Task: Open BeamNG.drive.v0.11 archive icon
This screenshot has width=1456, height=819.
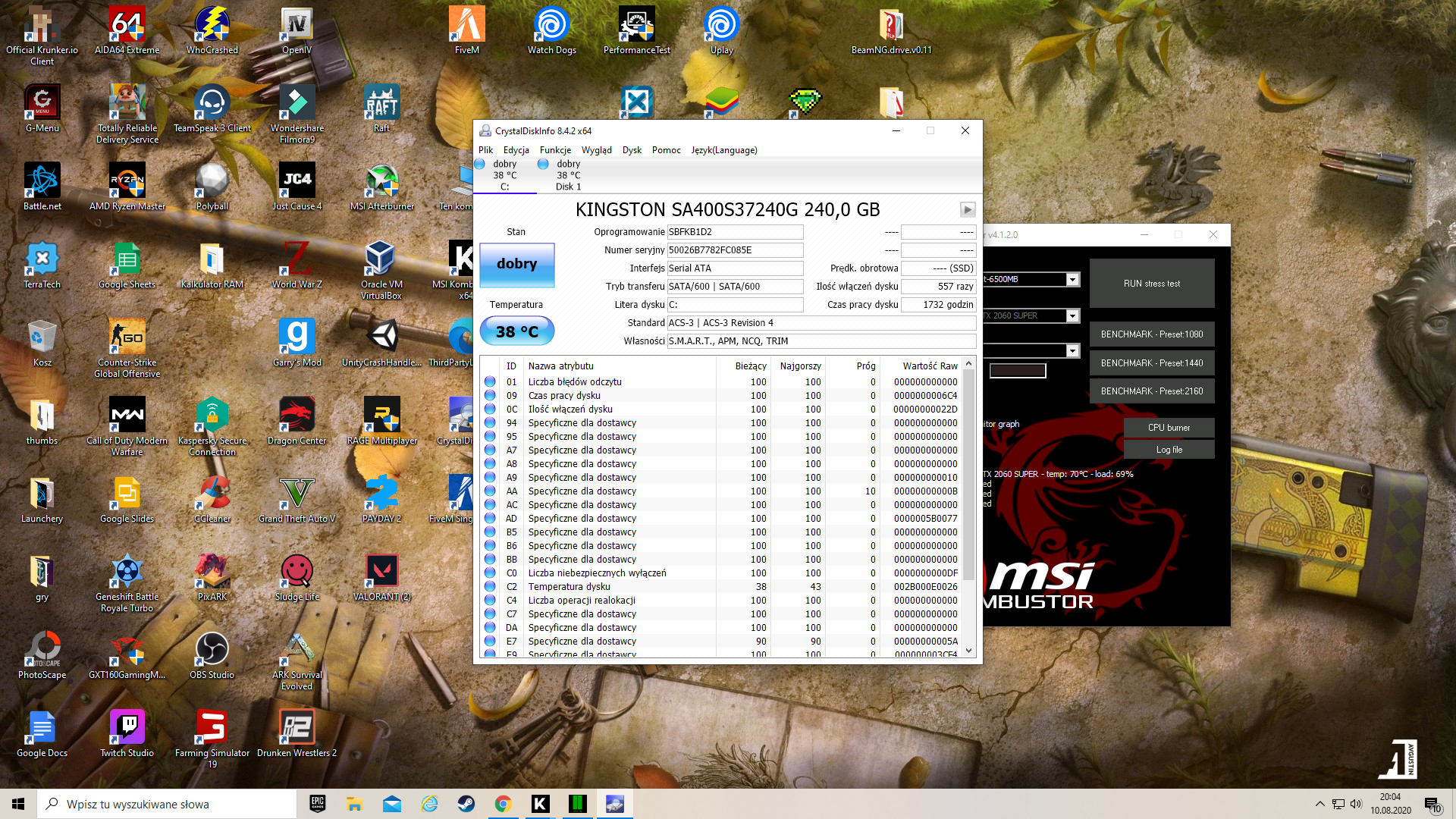Action: click(x=891, y=30)
